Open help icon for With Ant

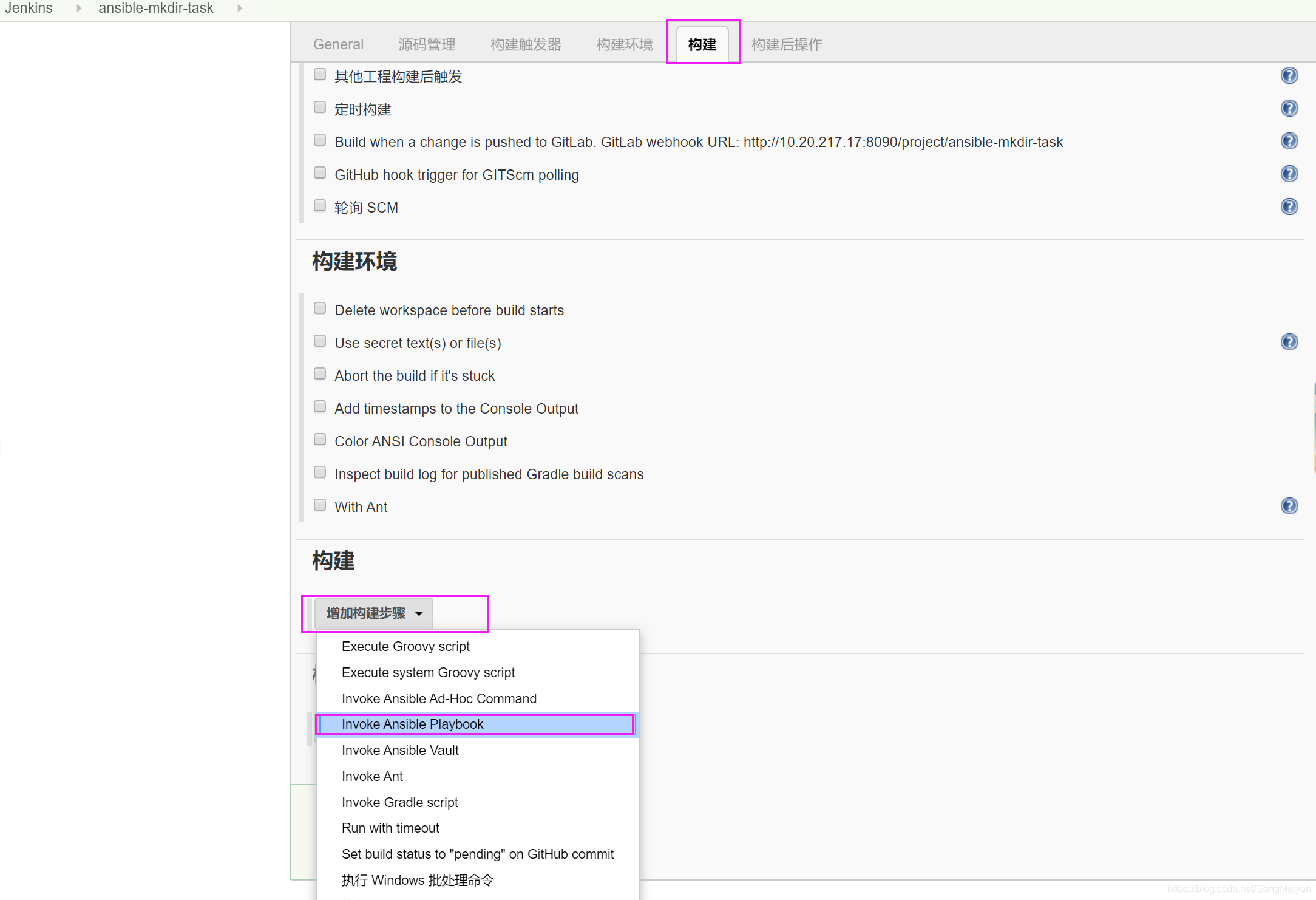(x=1289, y=506)
